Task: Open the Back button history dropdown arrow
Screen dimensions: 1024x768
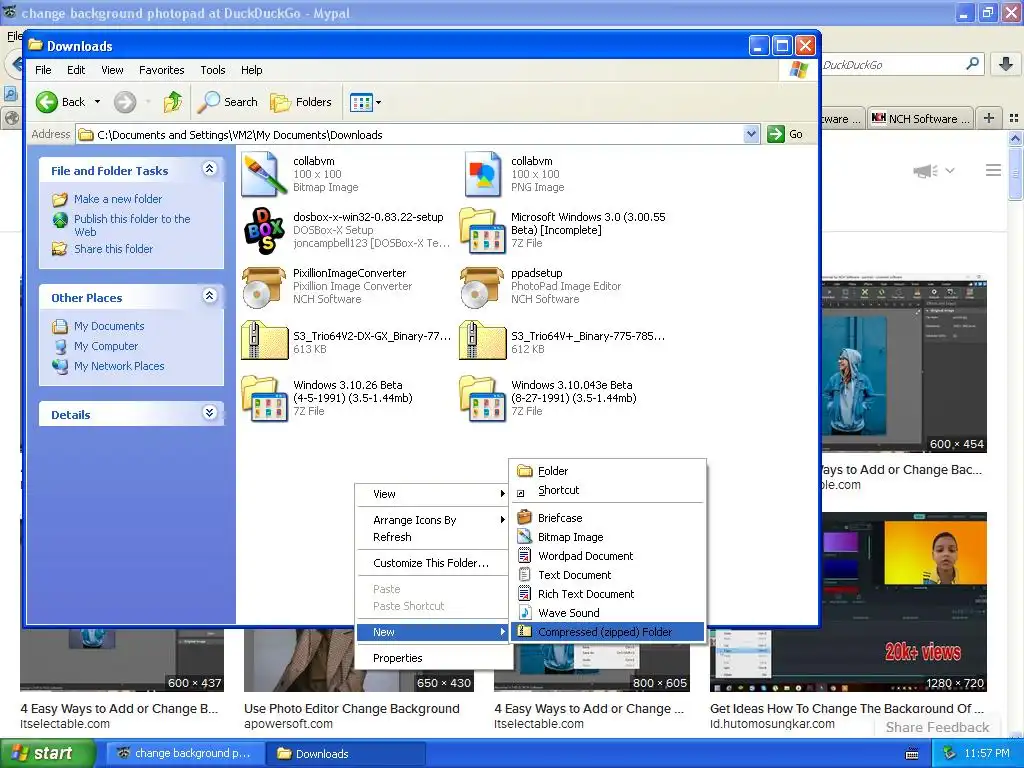Action: coord(97,102)
